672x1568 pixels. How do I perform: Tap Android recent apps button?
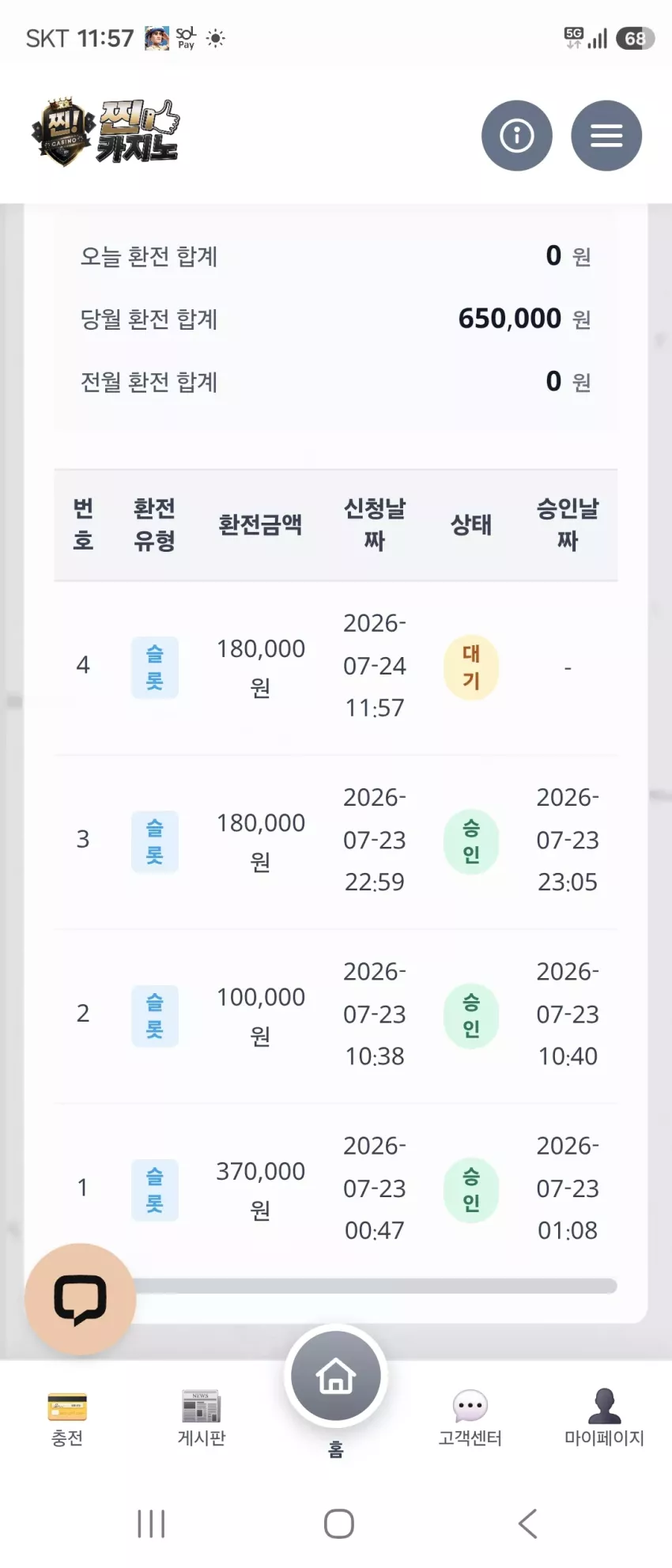pyautogui.click(x=151, y=1523)
